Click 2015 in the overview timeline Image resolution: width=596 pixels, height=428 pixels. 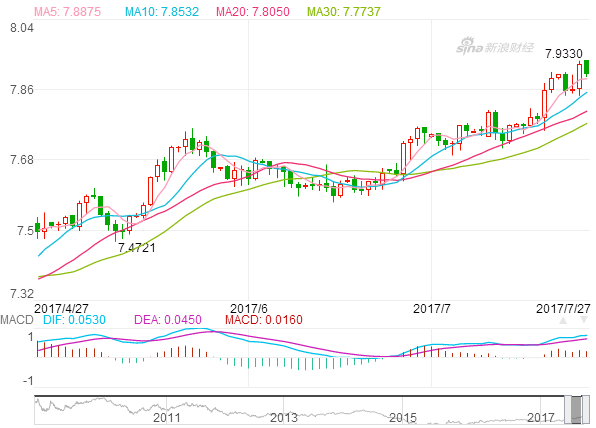(x=403, y=418)
